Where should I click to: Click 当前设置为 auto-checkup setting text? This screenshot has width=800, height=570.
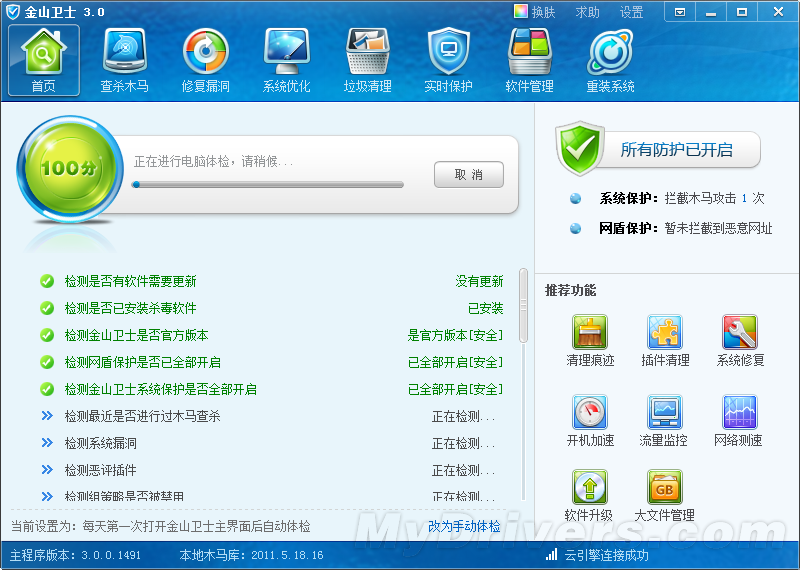[161, 526]
